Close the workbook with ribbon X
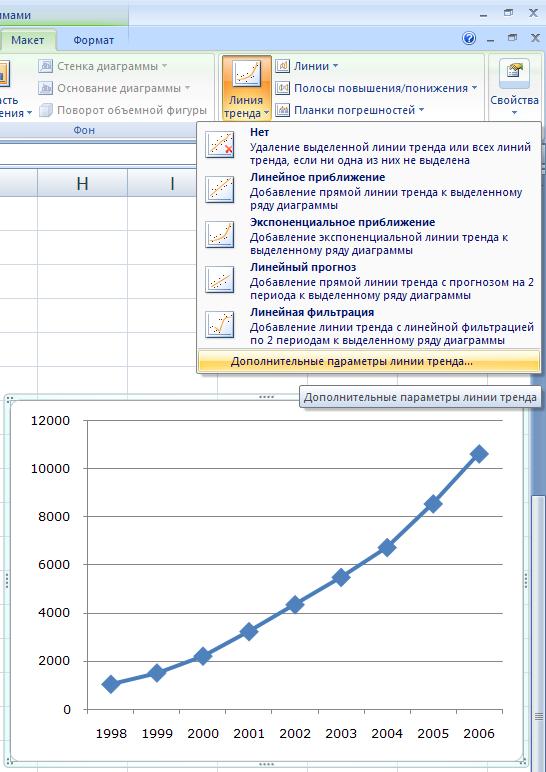The width and height of the screenshot is (546, 772). click(x=535, y=38)
